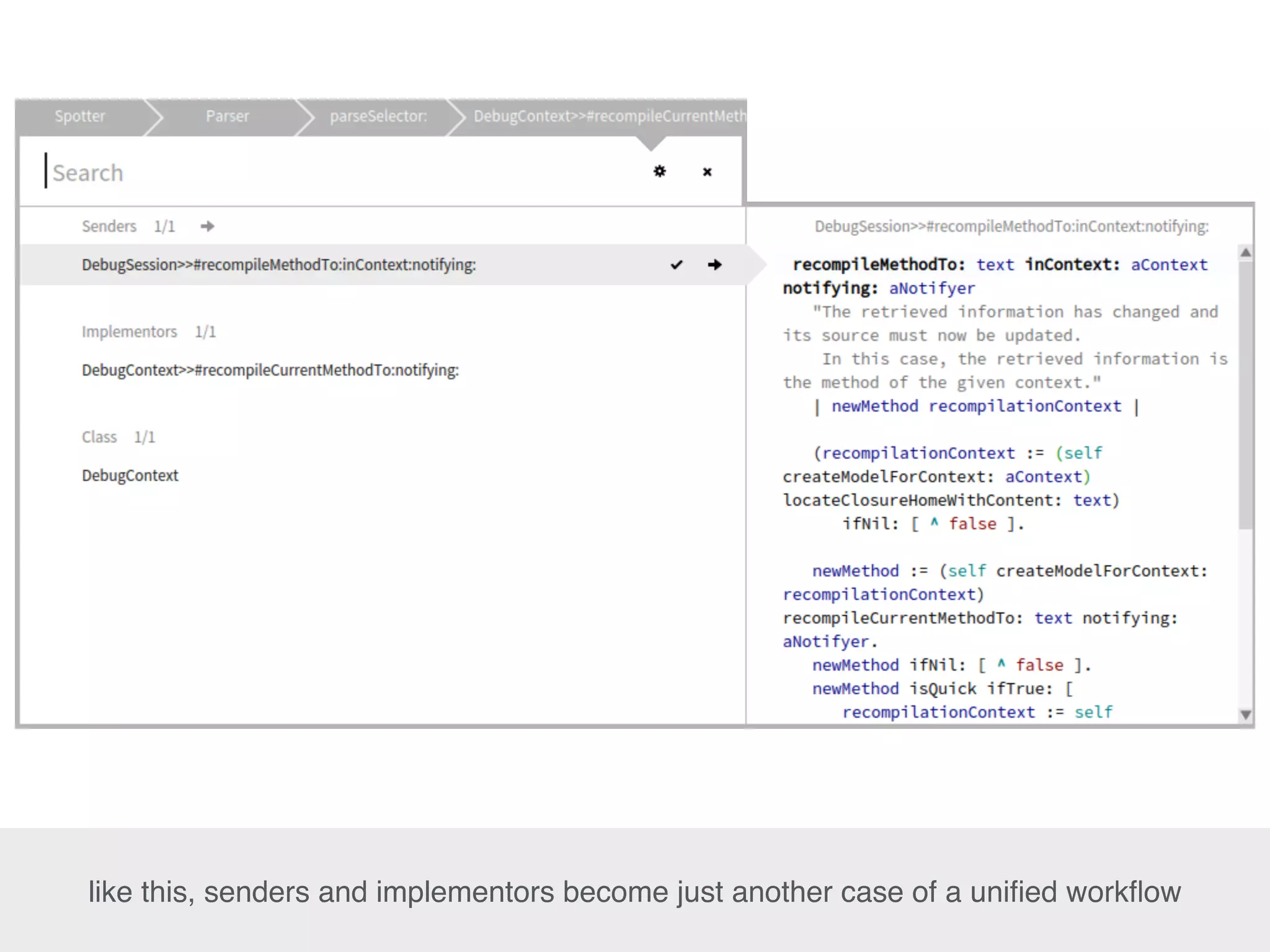Click the method signature line recompileMethodTo: text inContext:
This screenshot has width=1270, height=952.
(x=1000, y=265)
